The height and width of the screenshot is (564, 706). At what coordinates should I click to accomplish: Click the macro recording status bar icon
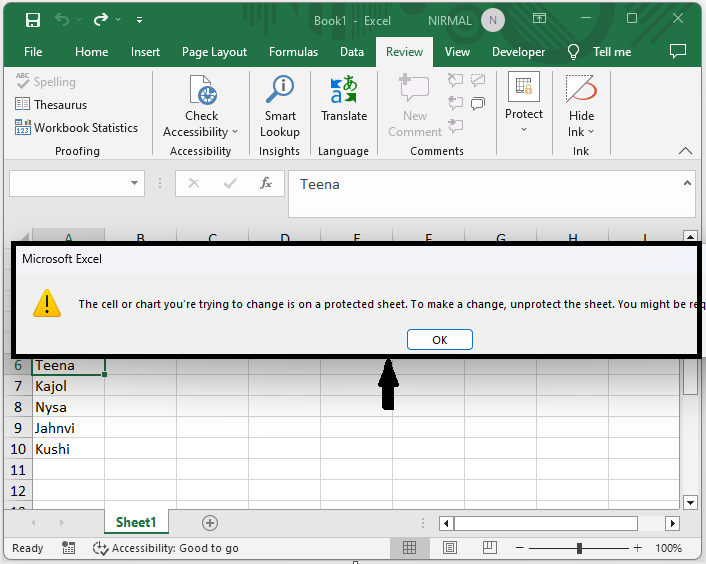[x=68, y=548]
